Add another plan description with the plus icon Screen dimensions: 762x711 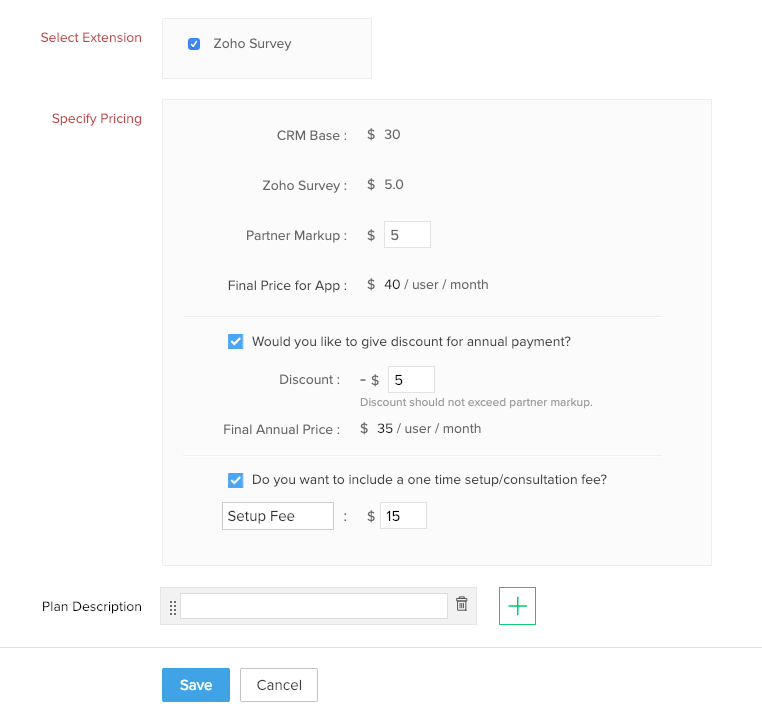tap(517, 606)
